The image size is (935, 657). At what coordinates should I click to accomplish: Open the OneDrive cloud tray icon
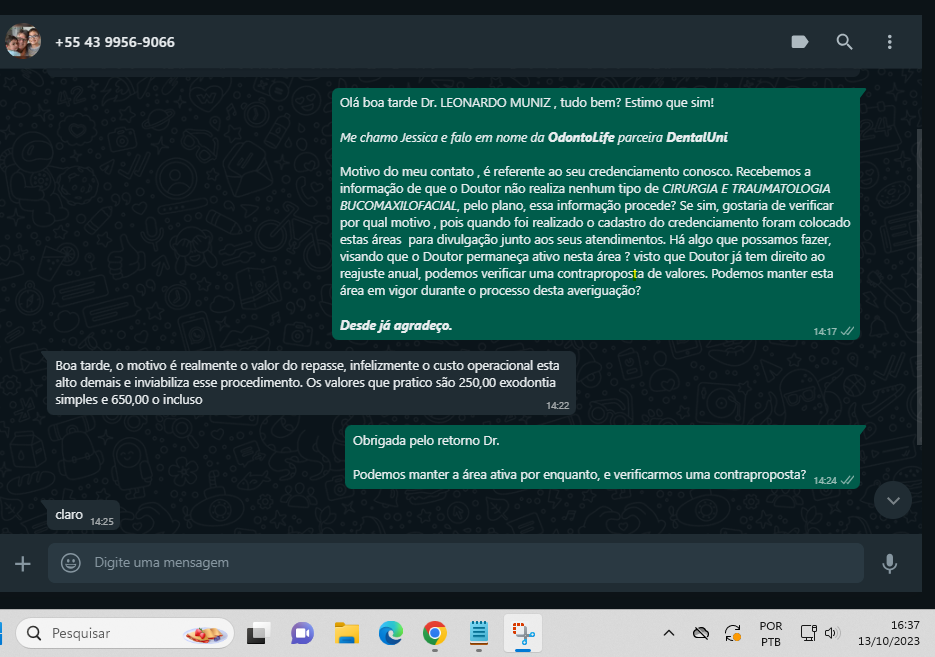point(701,633)
